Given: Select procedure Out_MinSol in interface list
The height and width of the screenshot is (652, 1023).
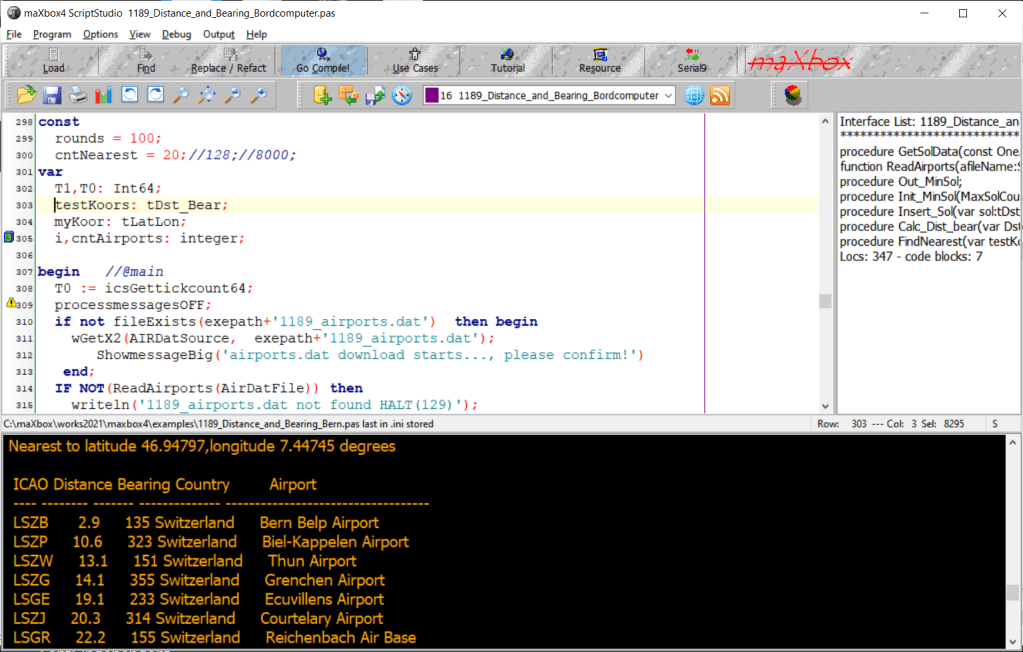Looking at the screenshot, I should (x=901, y=182).
